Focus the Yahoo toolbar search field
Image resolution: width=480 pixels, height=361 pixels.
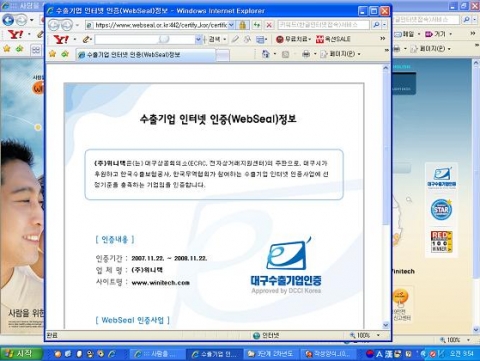145,39
